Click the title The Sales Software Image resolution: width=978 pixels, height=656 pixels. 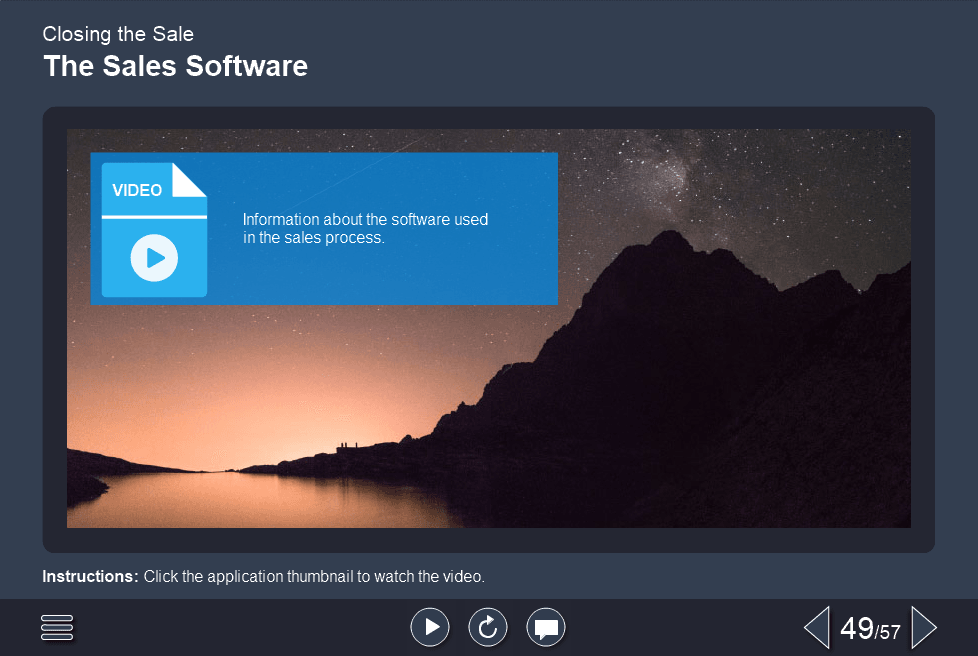(x=175, y=66)
